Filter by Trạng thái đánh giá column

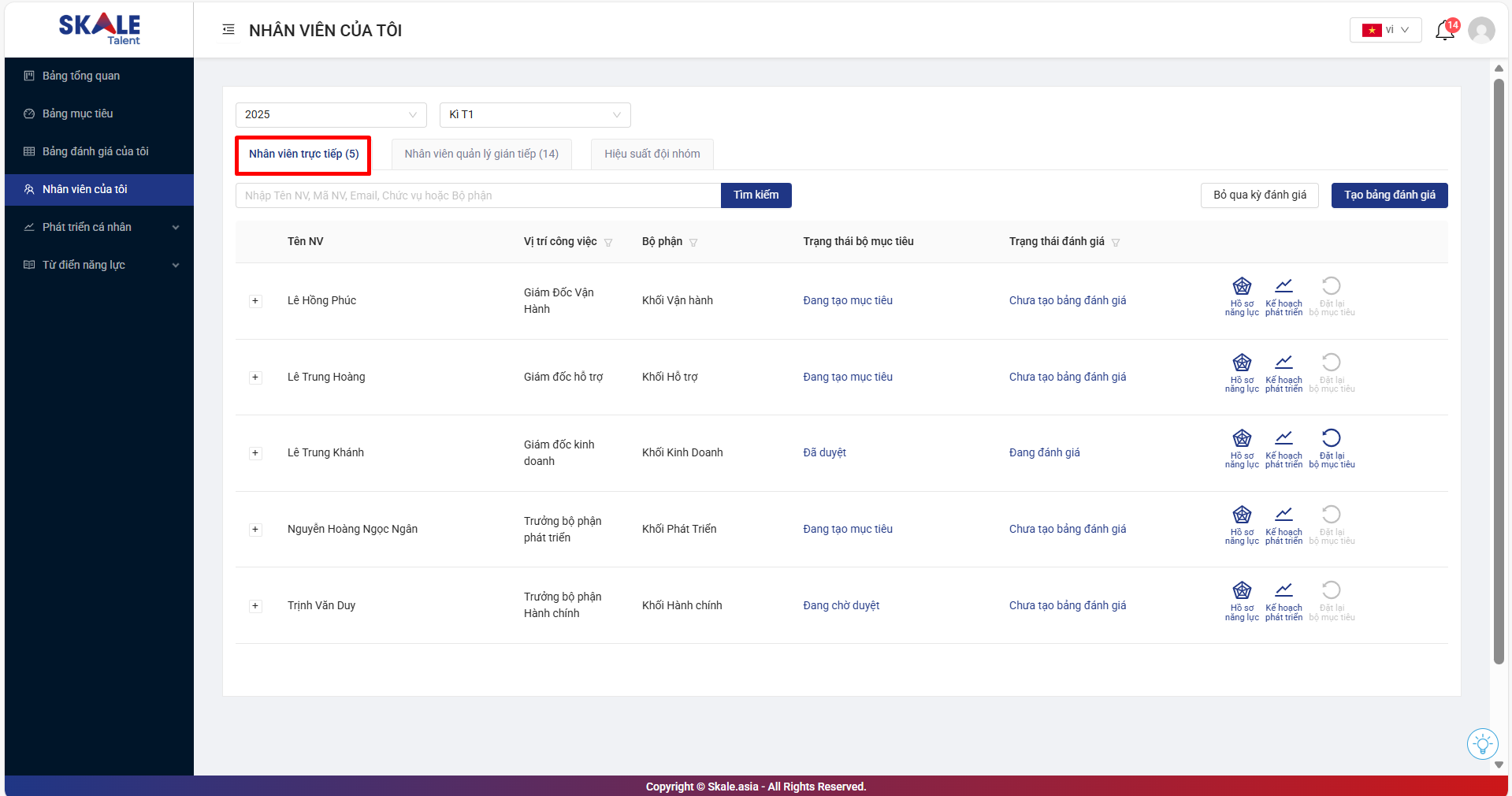[x=1116, y=243]
